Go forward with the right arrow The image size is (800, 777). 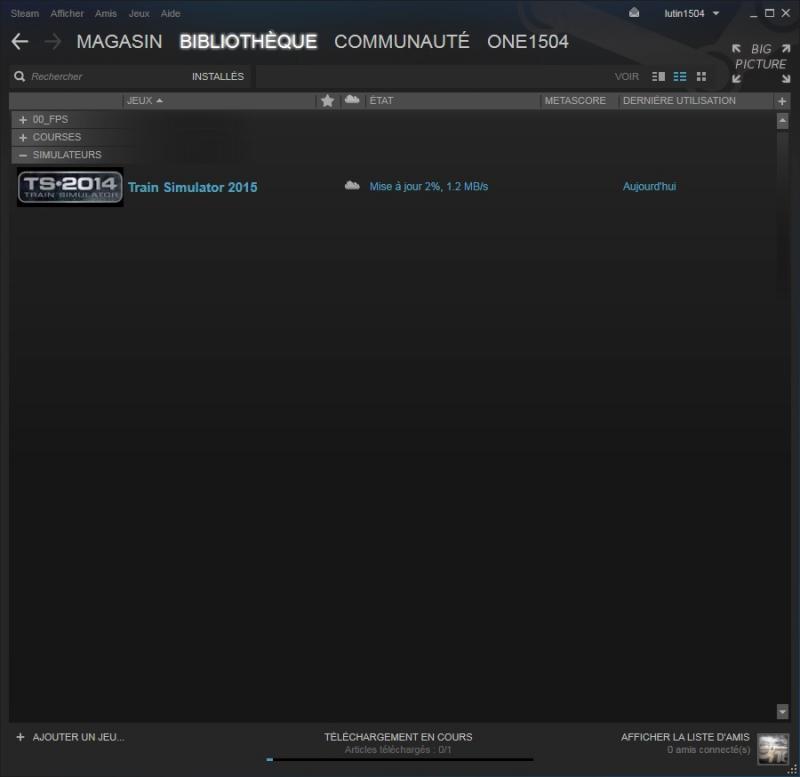pos(53,41)
